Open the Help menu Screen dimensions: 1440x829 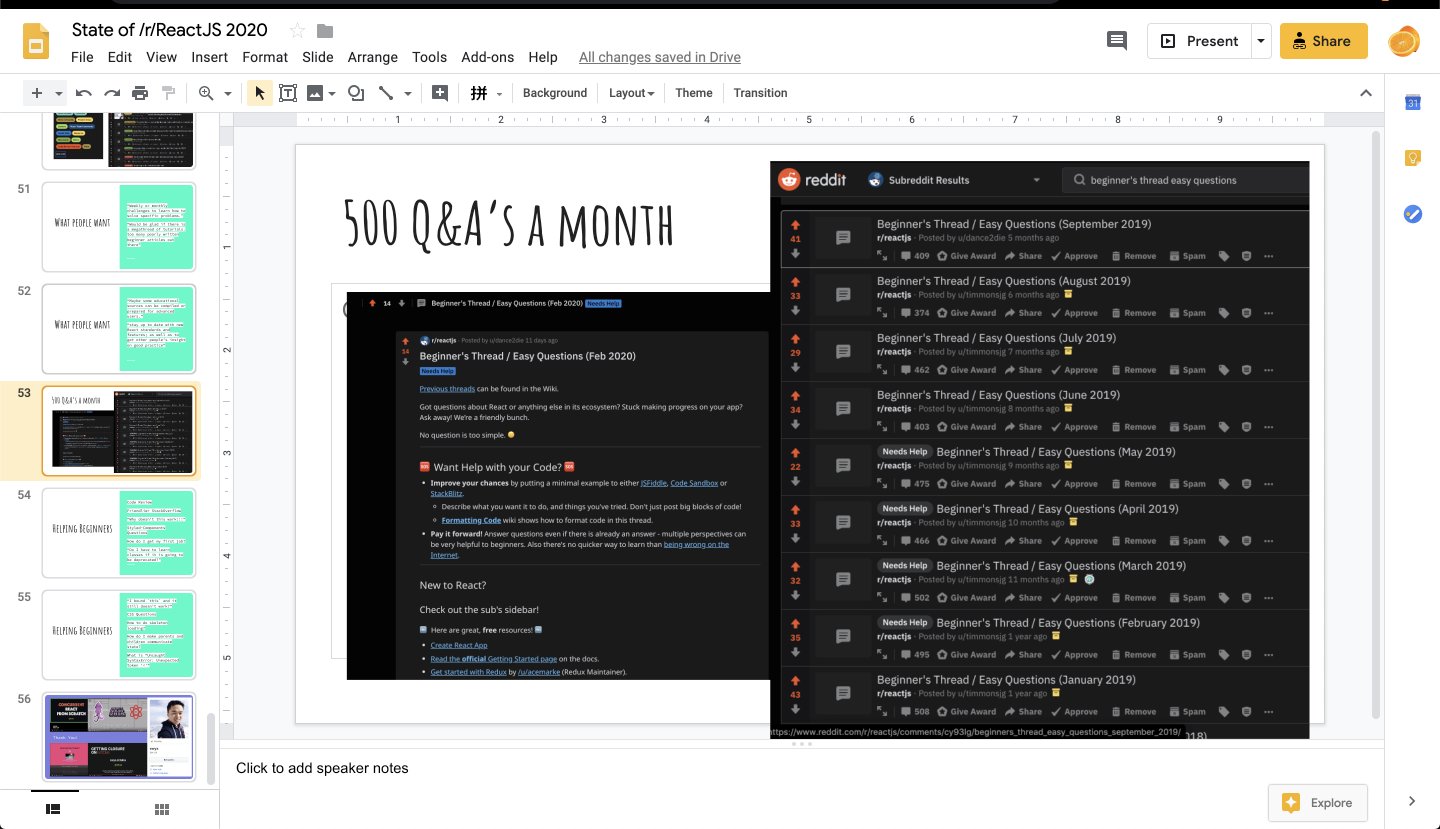point(543,57)
